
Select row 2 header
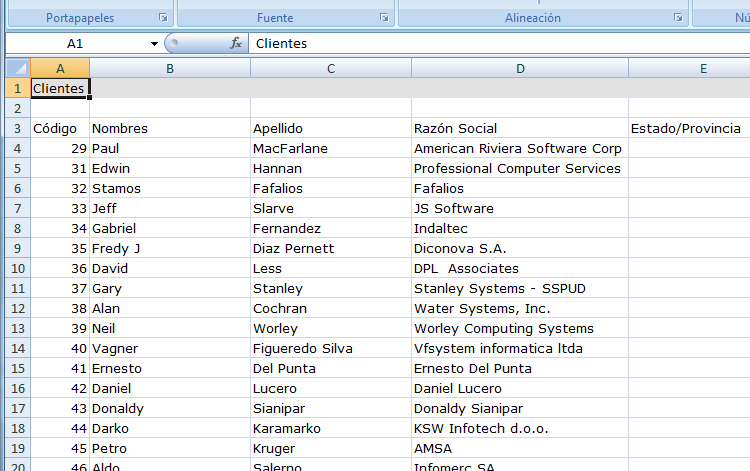pyautogui.click(x=18, y=109)
